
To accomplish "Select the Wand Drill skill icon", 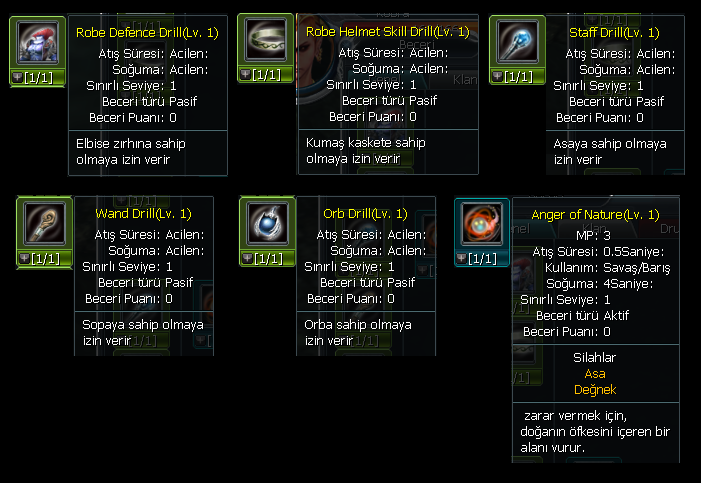I will pyautogui.click(x=43, y=223).
